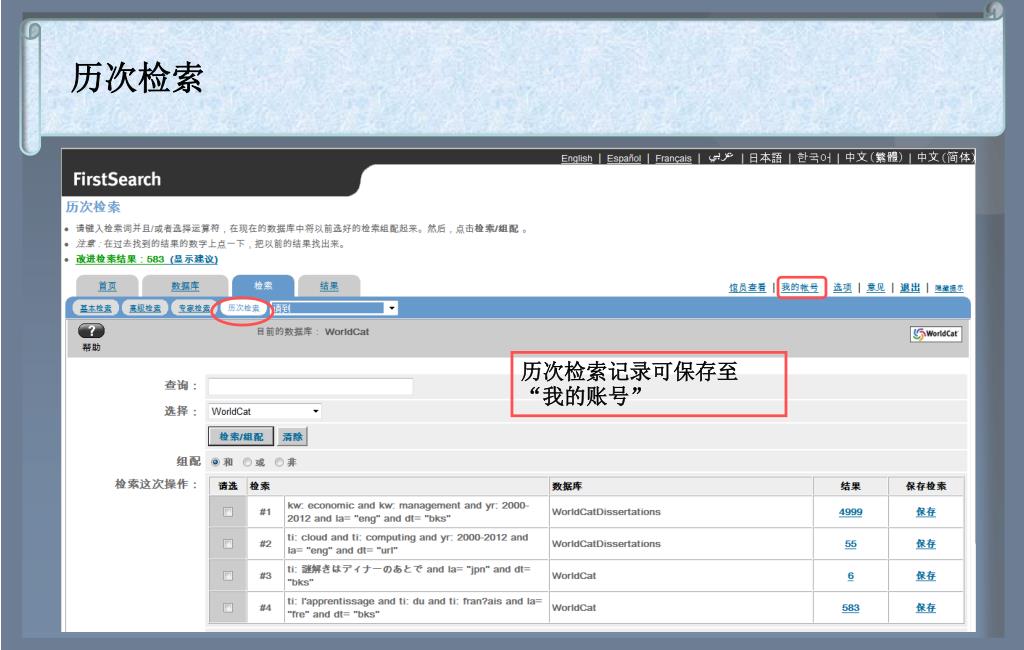The width and height of the screenshot is (1024, 650).
Task: Click the 馆员查看 link
Action: [747, 287]
